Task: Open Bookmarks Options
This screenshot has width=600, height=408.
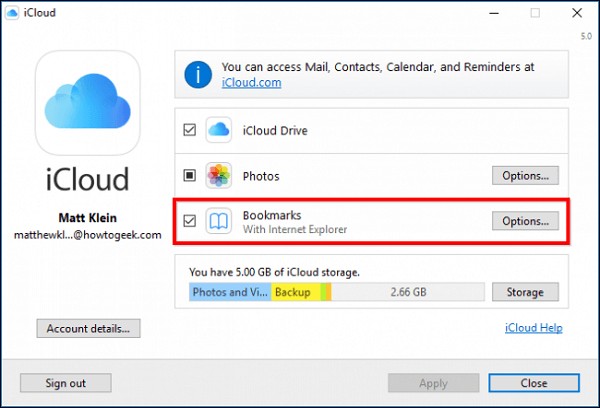Action: pos(524,221)
